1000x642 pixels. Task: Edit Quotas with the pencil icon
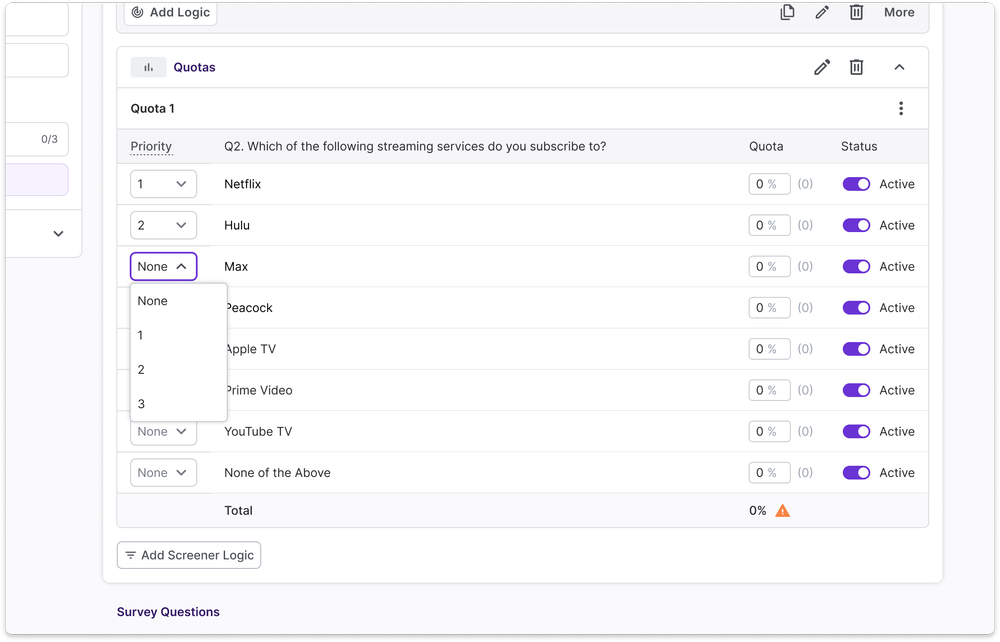click(x=822, y=67)
